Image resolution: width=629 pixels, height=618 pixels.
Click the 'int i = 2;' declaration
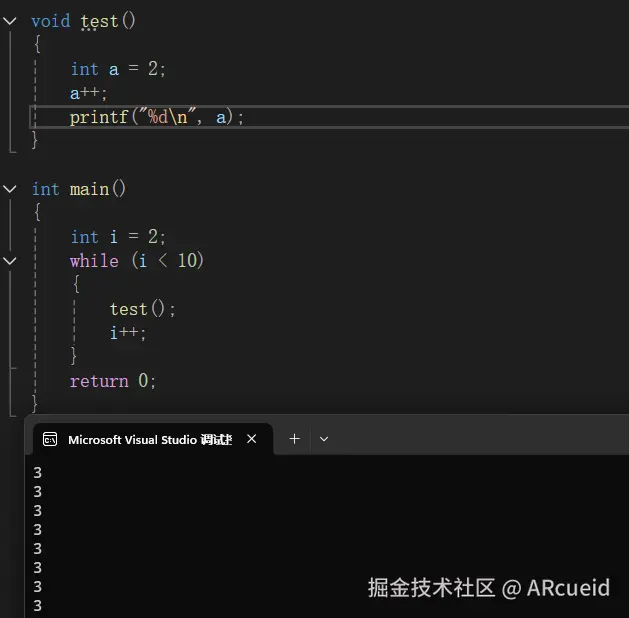[118, 237]
